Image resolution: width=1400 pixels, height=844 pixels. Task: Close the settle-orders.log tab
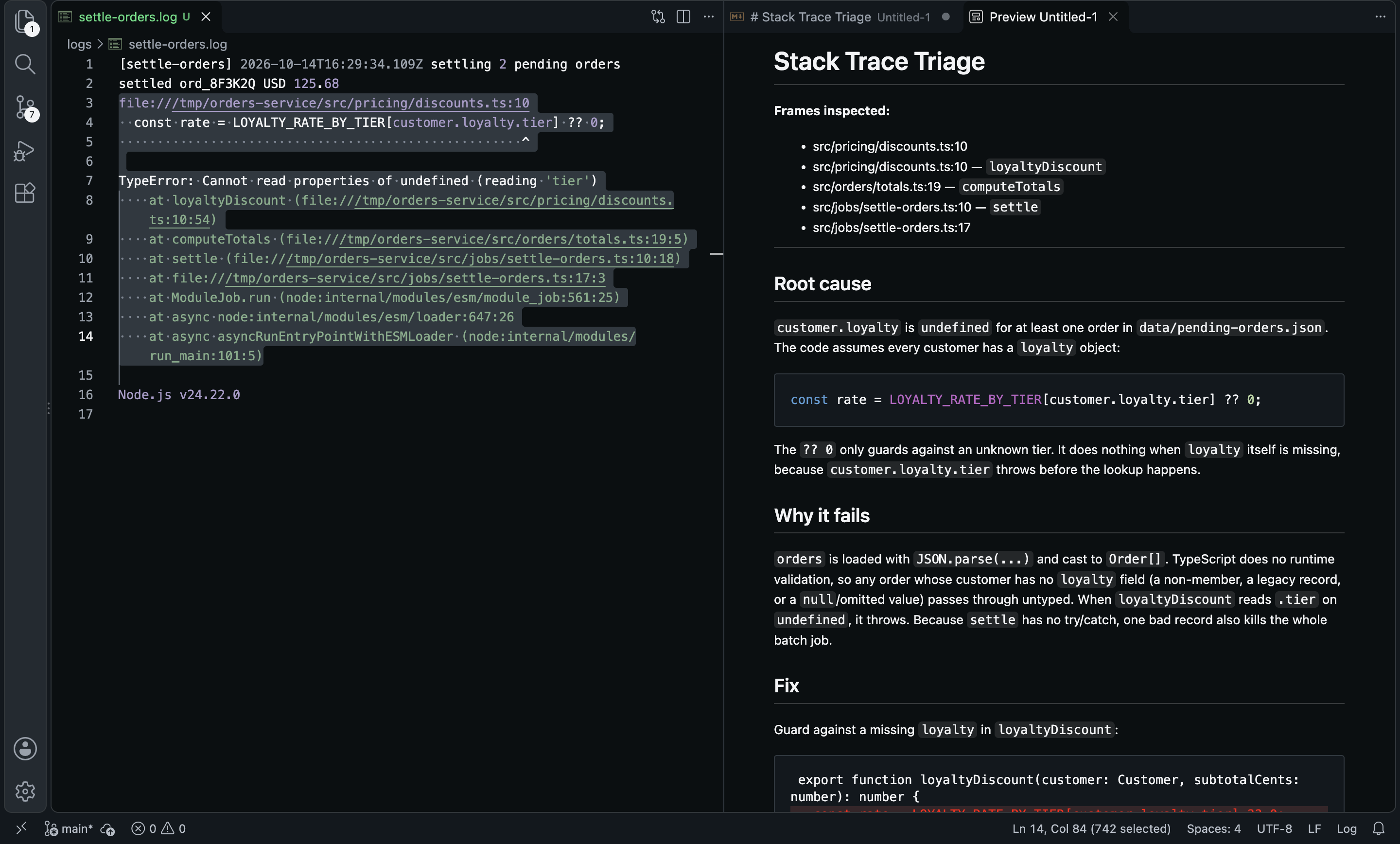[x=206, y=17]
